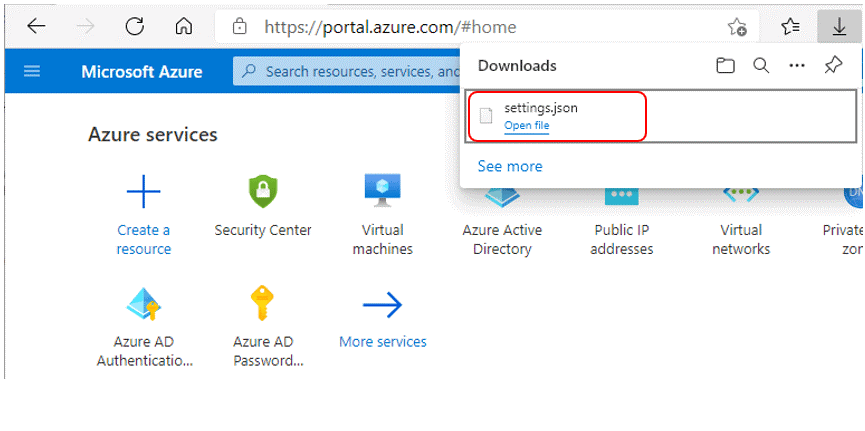The image size is (865, 431).
Task: Click the Virtual machines label
Action: point(382,239)
